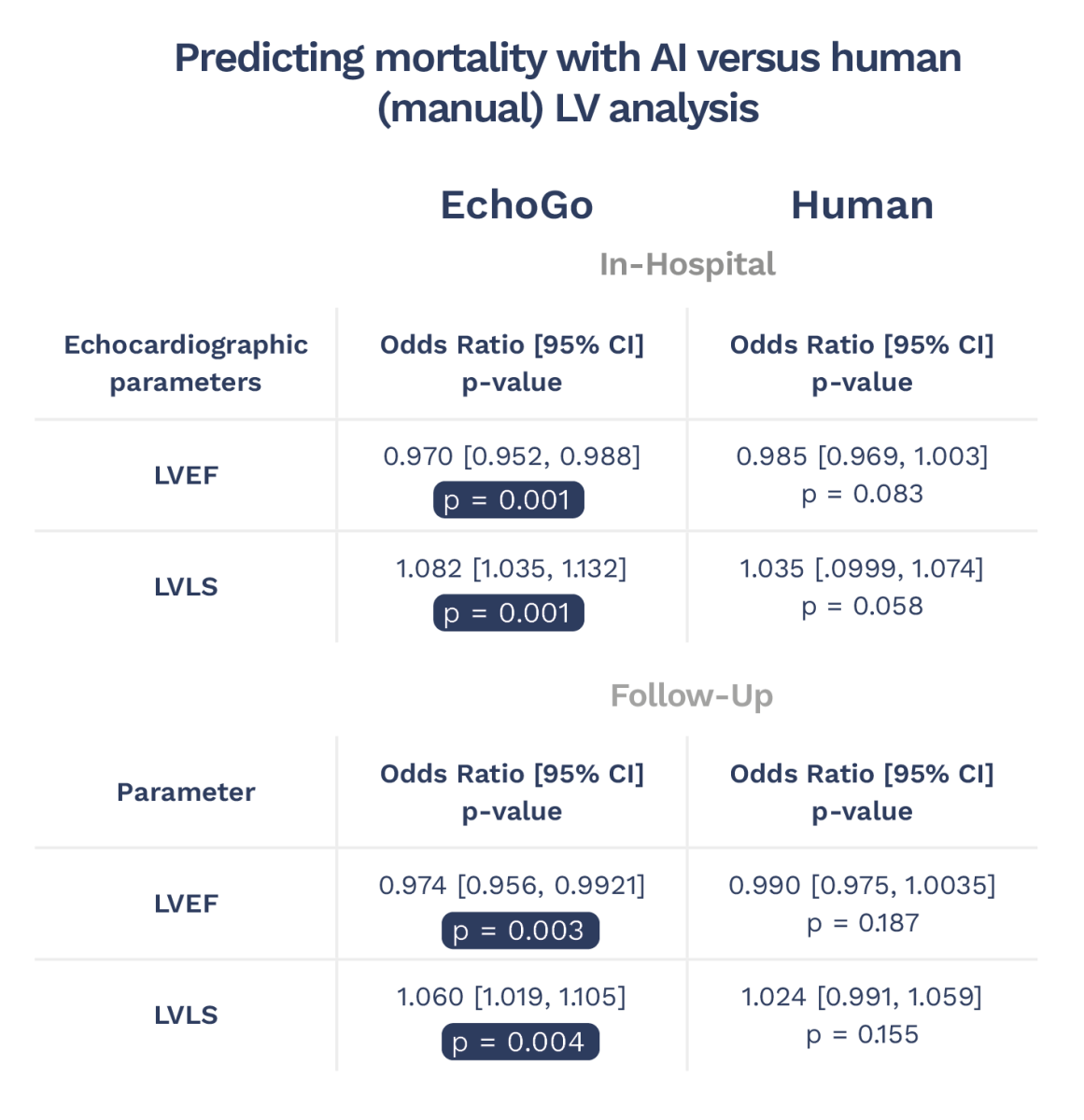The image size is (1084, 1120).
Task: Click the p = 0.058 value
Action: [x=862, y=606]
